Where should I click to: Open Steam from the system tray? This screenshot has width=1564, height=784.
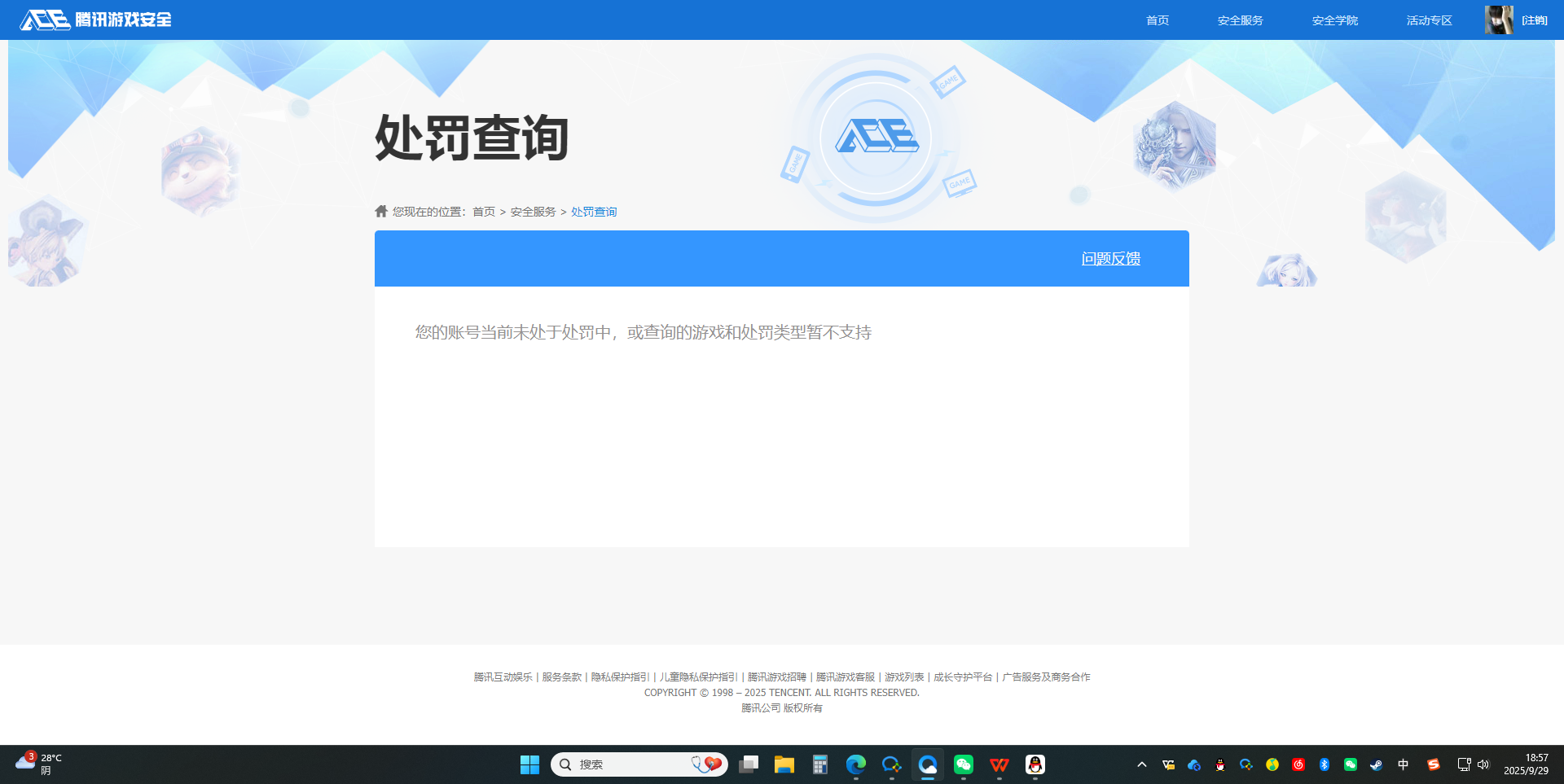pyautogui.click(x=1377, y=764)
